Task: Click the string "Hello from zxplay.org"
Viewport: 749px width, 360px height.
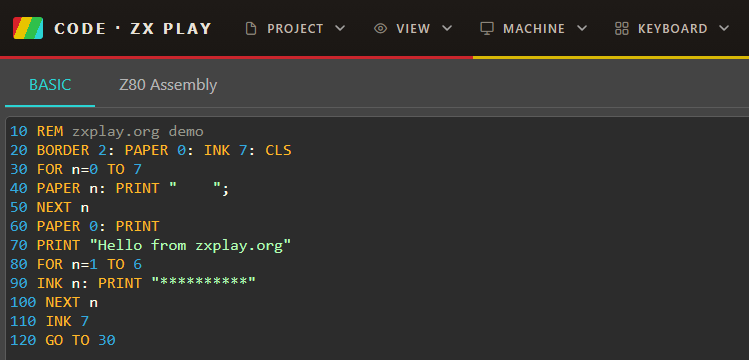Action: [x=190, y=245]
